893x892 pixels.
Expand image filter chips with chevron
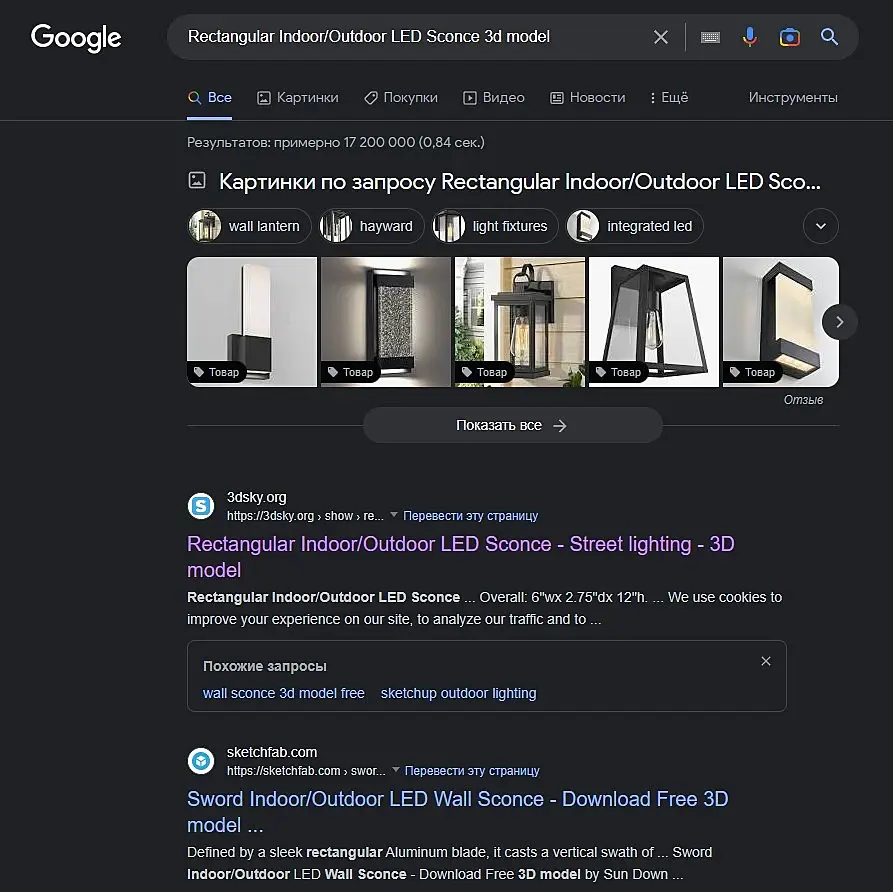click(x=821, y=226)
